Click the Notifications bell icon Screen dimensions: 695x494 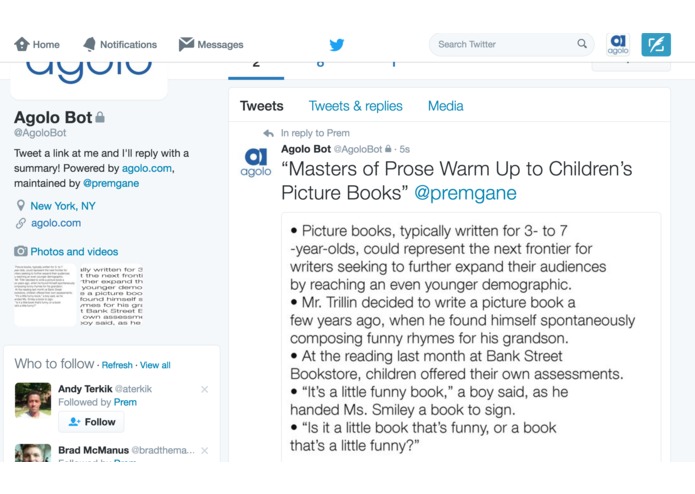click(x=90, y=44)
